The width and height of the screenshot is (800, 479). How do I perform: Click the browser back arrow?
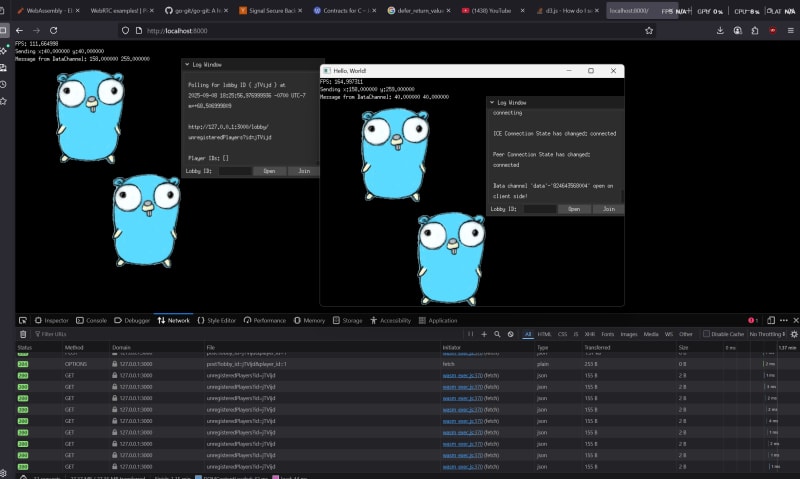click(x=19, y=31)
